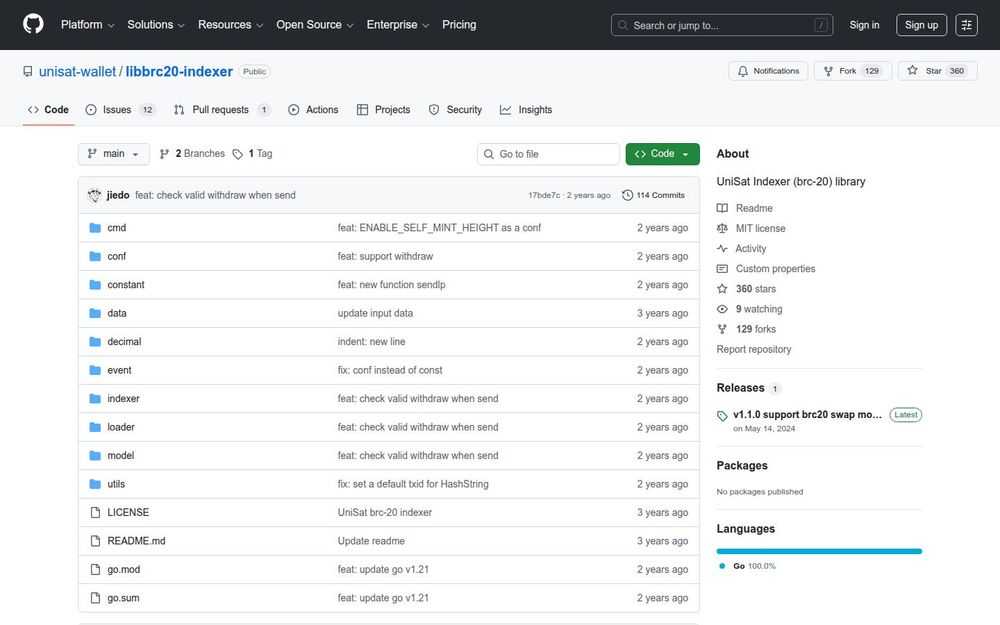Image resolution: width=1000 pixels, height=625 pixels.
Task: Open commit hash 17bde7c
Action: coord(544,195)
